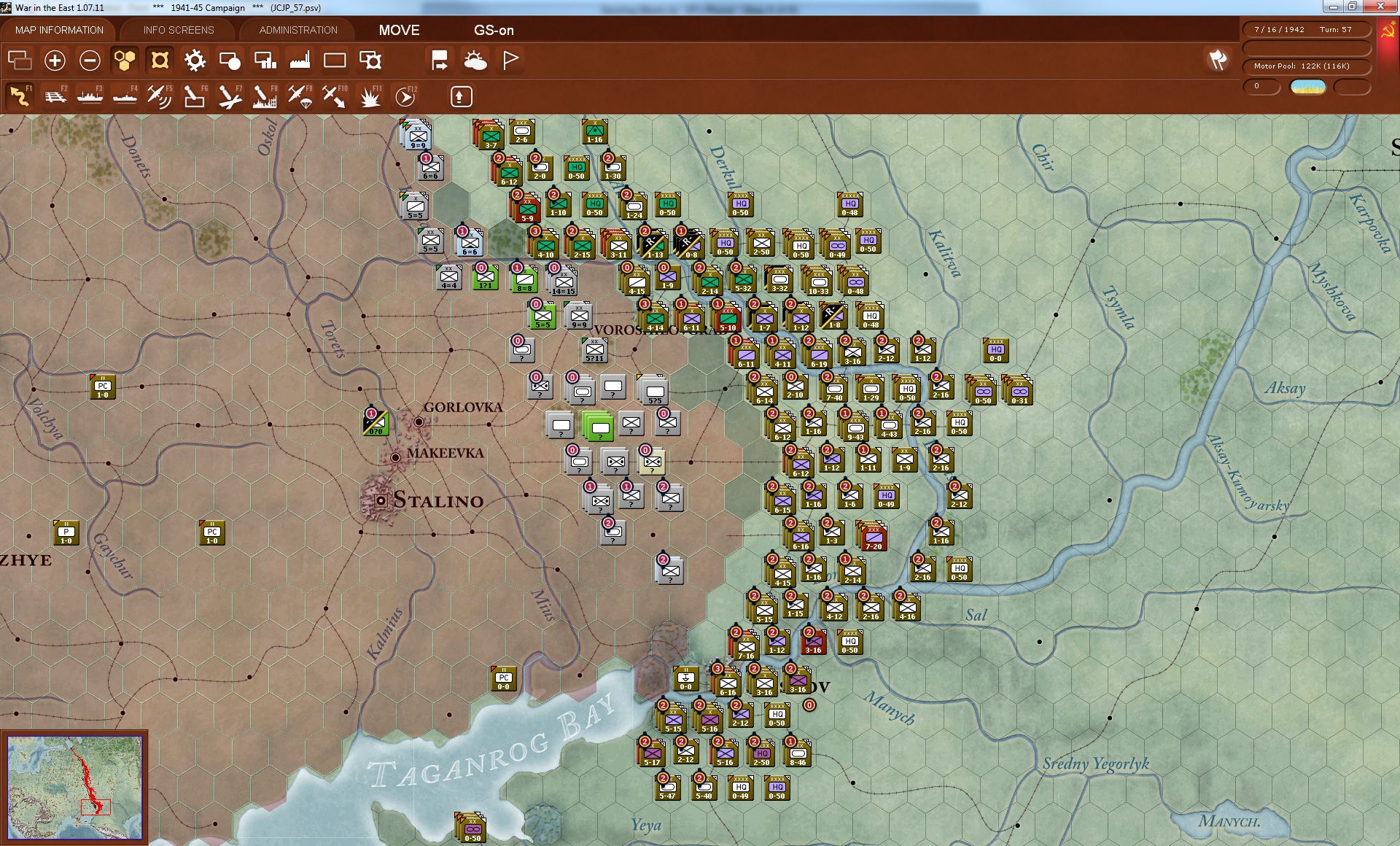Click the rectangle-with-bars supply display icon

(265, 61)
